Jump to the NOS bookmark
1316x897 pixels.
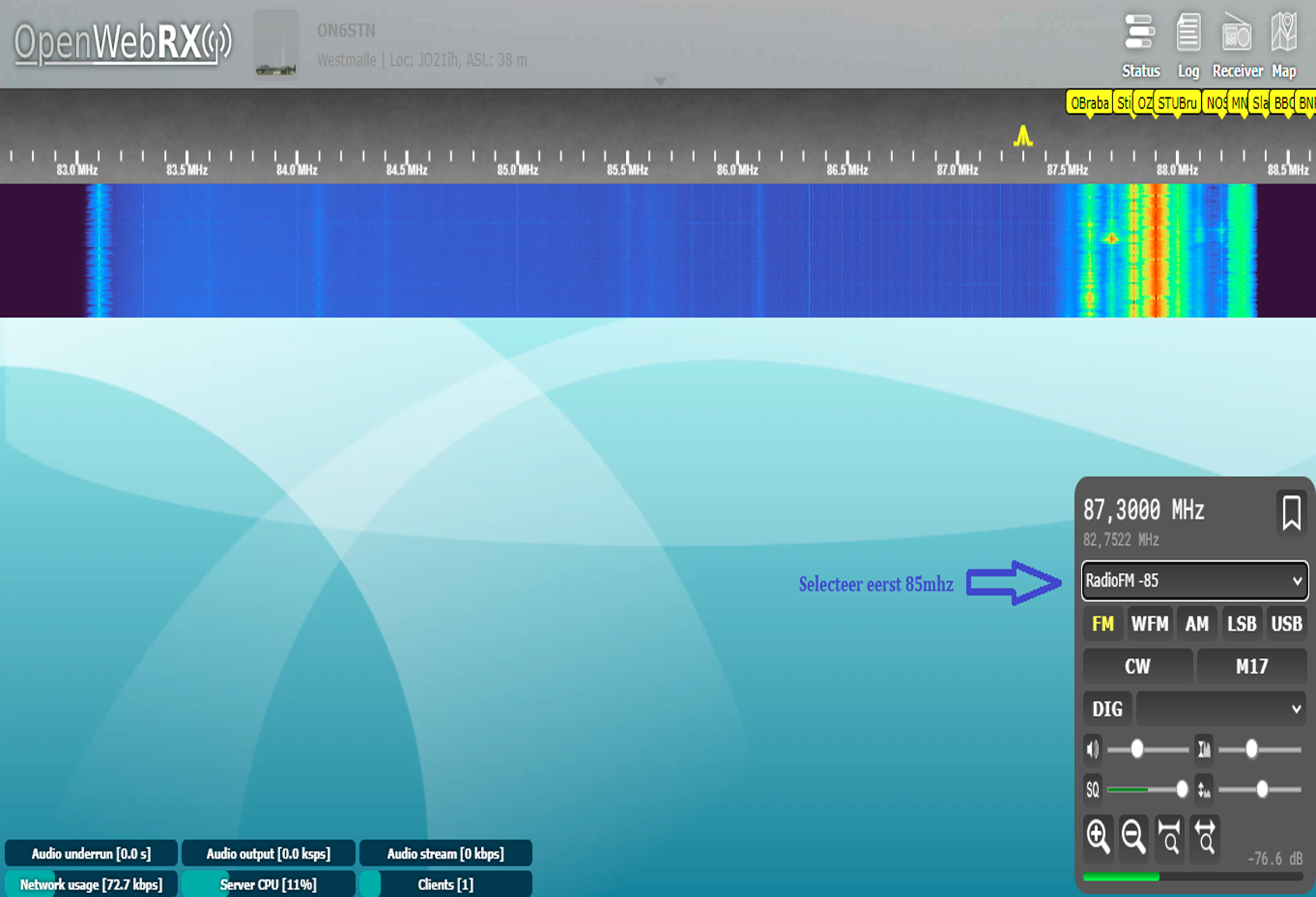pyautogui.click(x=1215, y=103)
